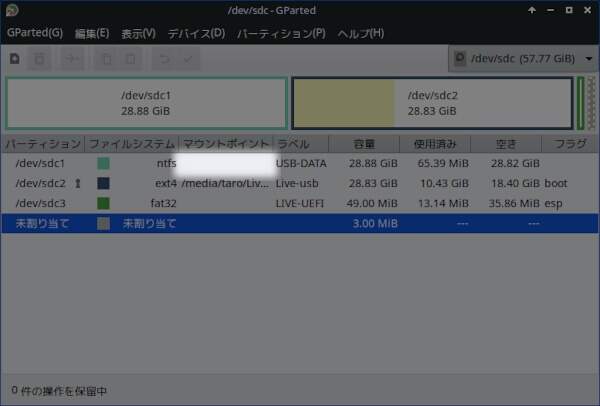This screenshot has height=406, width=600.
Task: Click the パーティション column header
Action: 42,144
